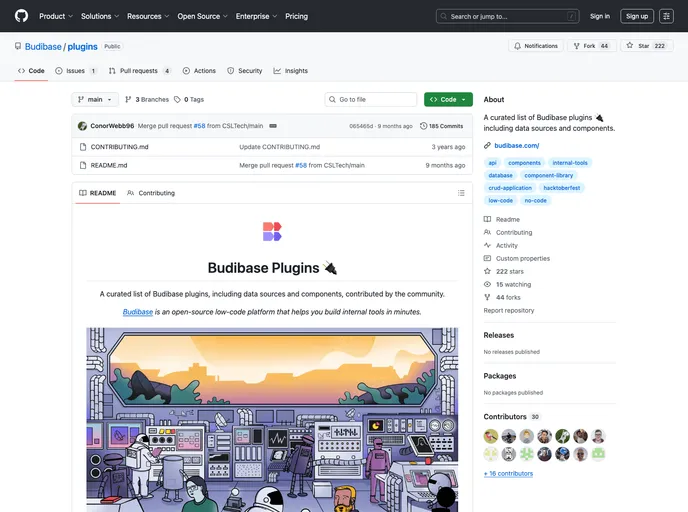Screen dimensions: 688x512
Task: Open the Releases section heading
Action: tap(498, 335)
